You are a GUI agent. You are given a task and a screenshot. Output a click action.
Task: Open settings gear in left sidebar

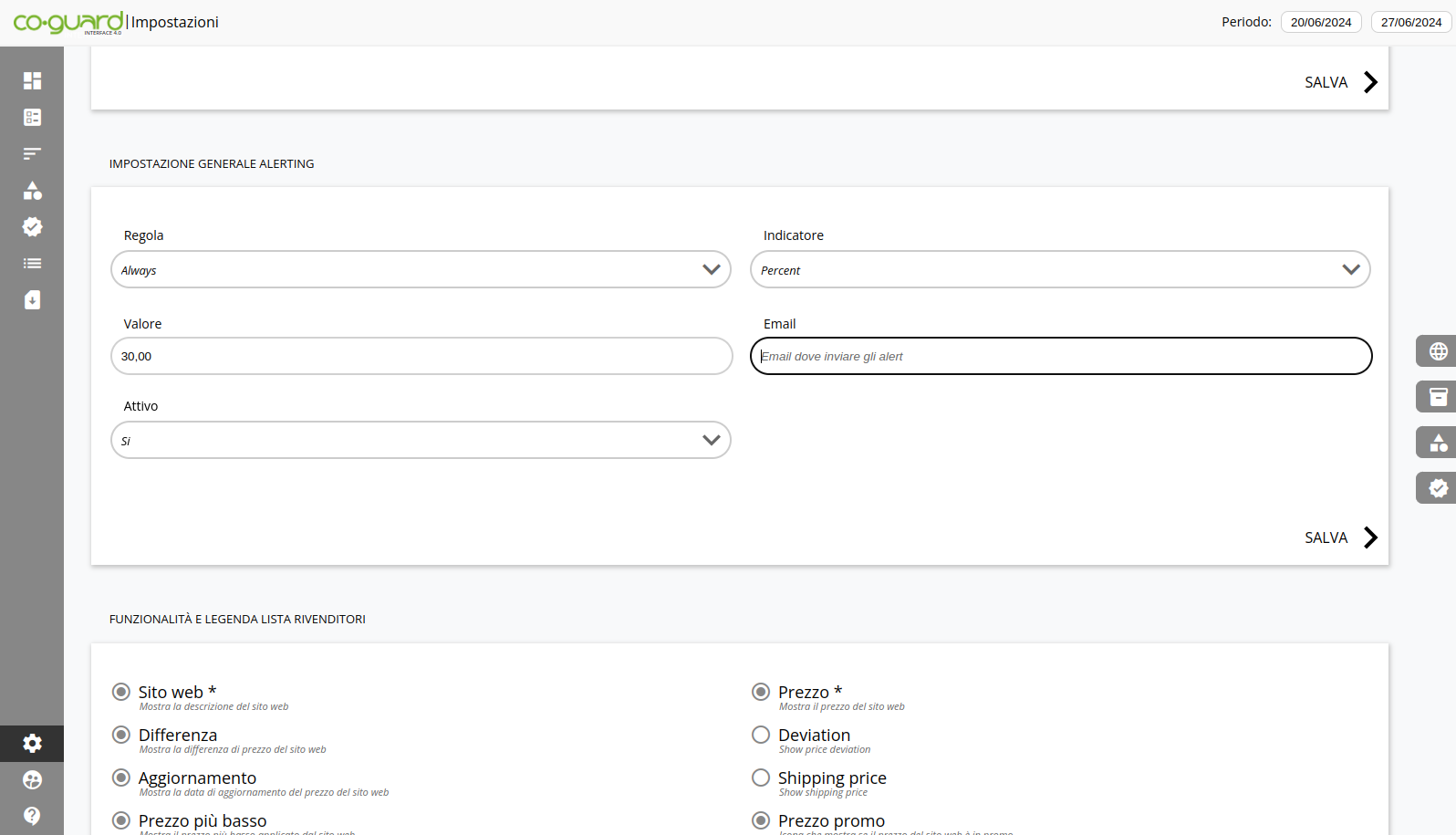[32, 744]
